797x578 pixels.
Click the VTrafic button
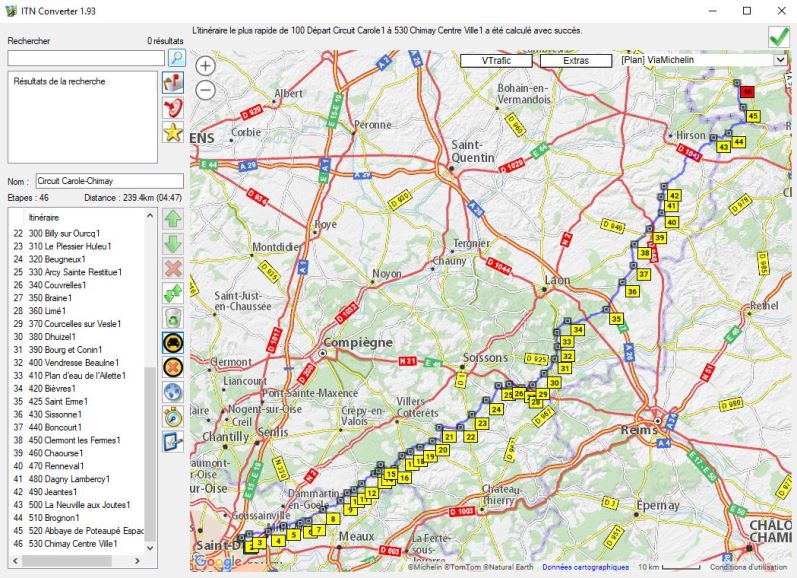pos(496,60)
